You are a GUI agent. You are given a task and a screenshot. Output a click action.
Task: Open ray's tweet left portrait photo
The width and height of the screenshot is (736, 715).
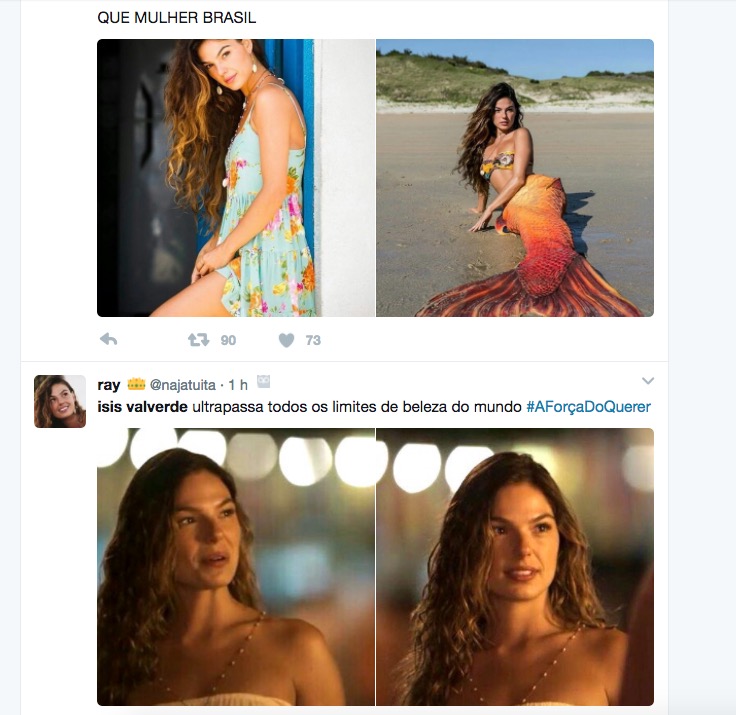236,567
